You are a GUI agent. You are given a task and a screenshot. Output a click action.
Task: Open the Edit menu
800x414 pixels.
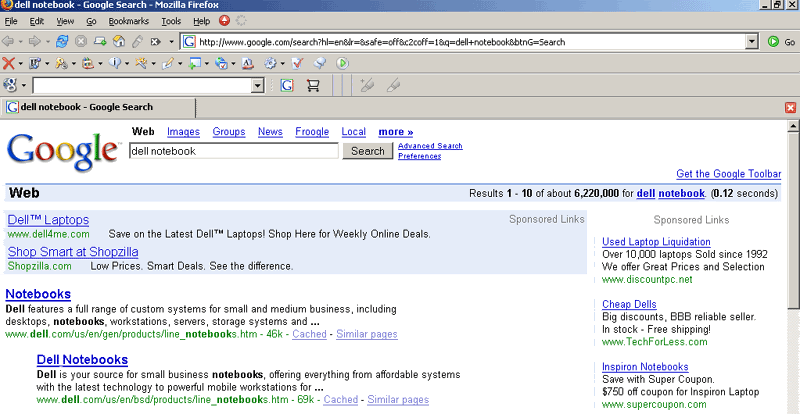[37, 21]
